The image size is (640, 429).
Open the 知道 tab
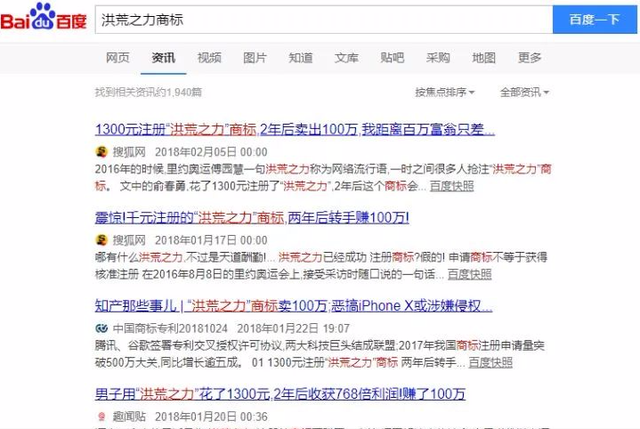point(301,58)
